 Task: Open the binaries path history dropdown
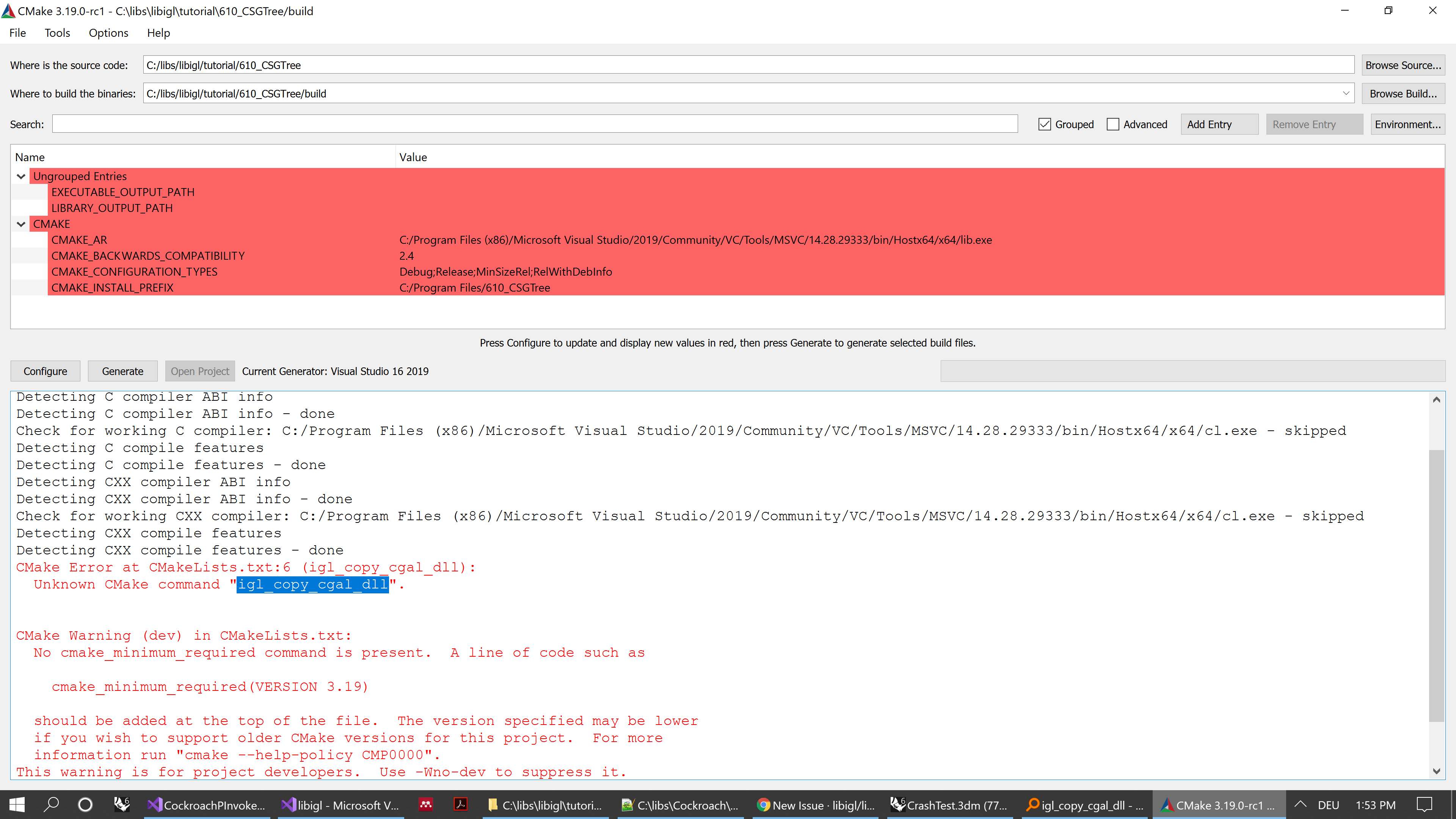1346,93
